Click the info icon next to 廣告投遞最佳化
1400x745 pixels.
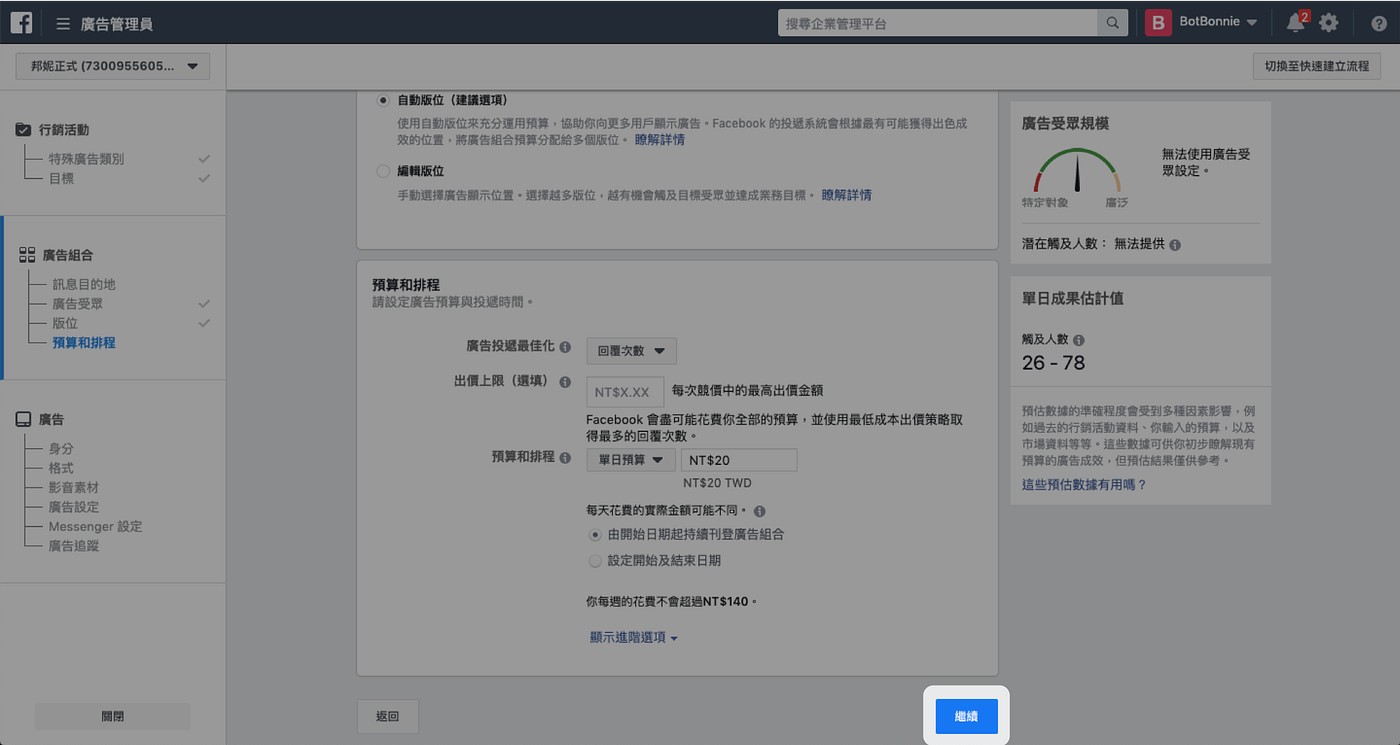565,347
